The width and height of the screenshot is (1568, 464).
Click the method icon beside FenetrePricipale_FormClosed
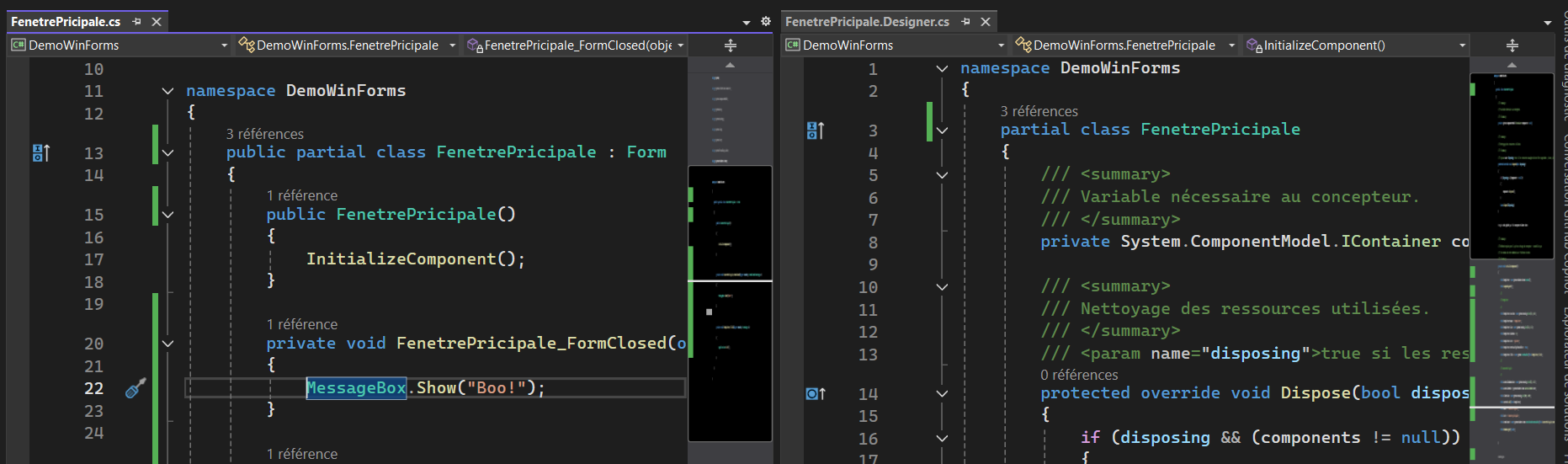(475, 45)
